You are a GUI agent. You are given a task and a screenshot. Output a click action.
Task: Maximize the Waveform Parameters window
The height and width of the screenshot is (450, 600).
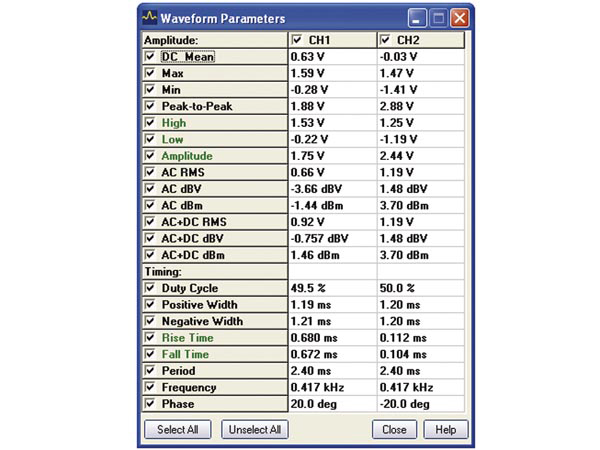click(438, 19)
